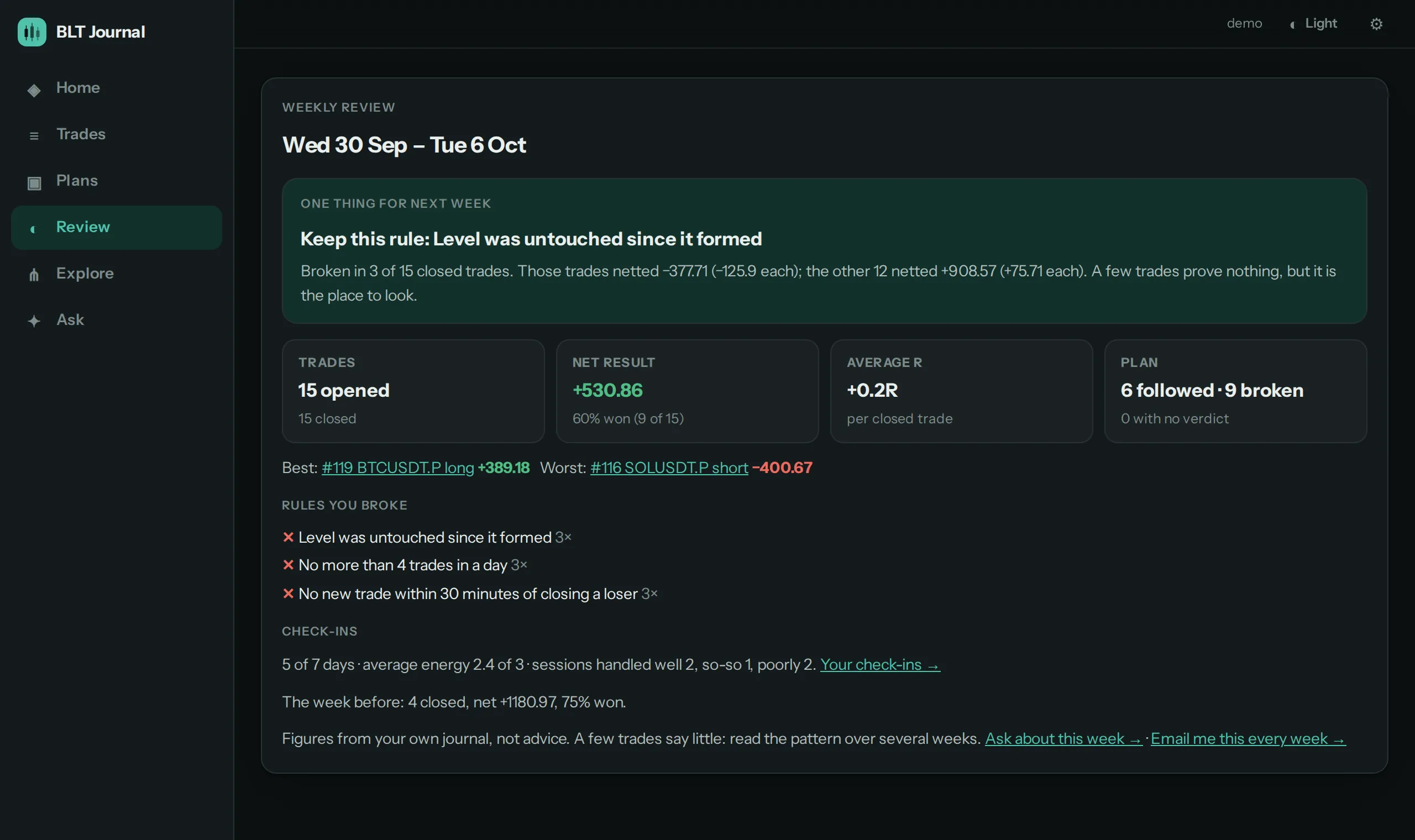The width and height of the screenshot is (1415, 840).
Task: Click the Home diamond icon in the sidebar
Action: [34, 90]
